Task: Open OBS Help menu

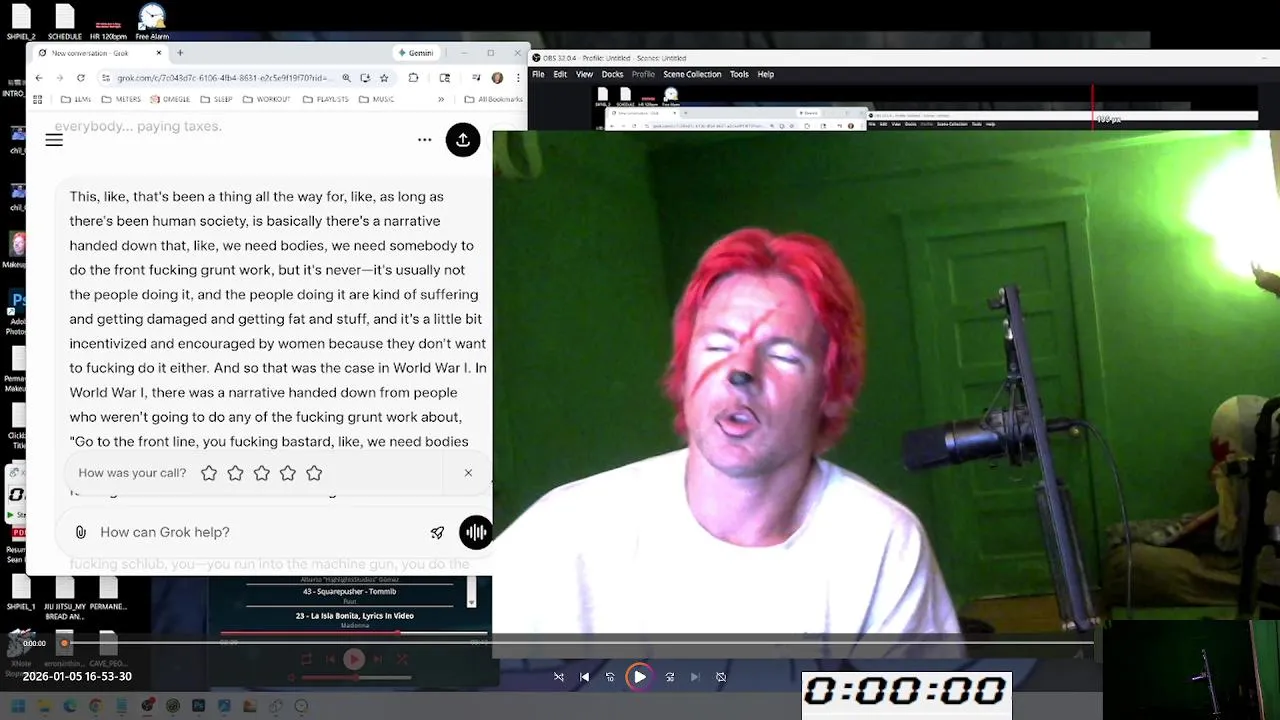Action: pos(766,74)
